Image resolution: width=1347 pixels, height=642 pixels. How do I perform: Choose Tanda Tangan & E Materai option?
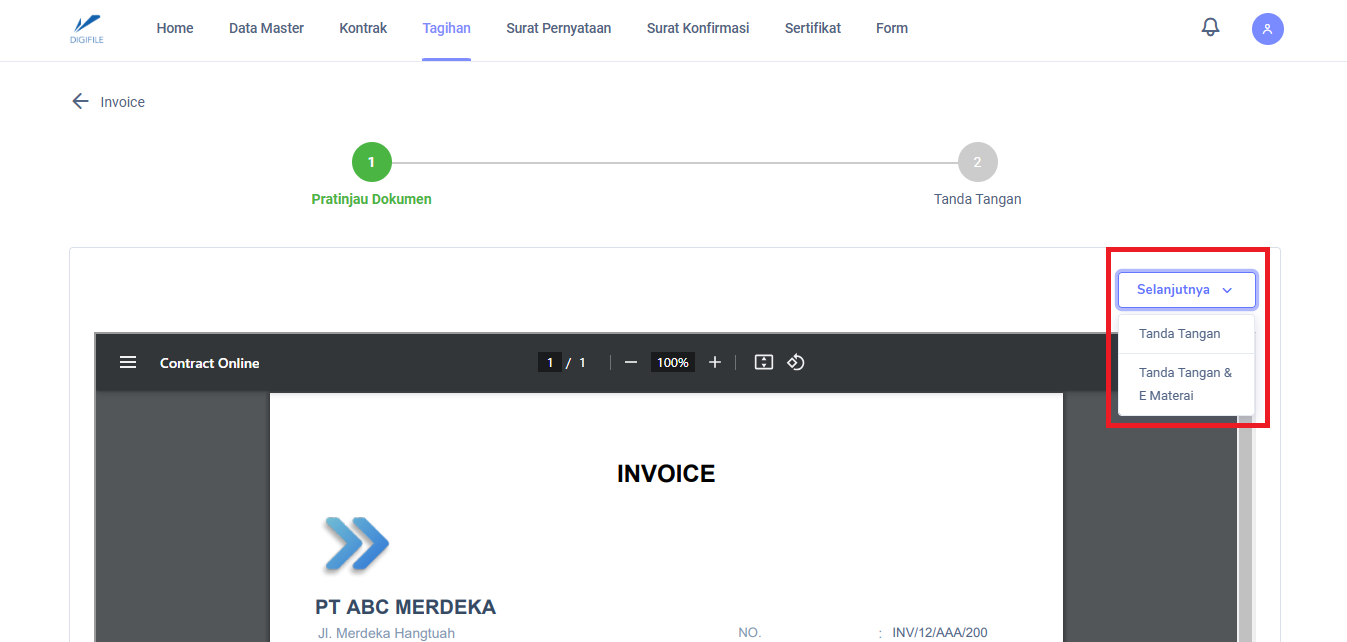pos(1185,384)
